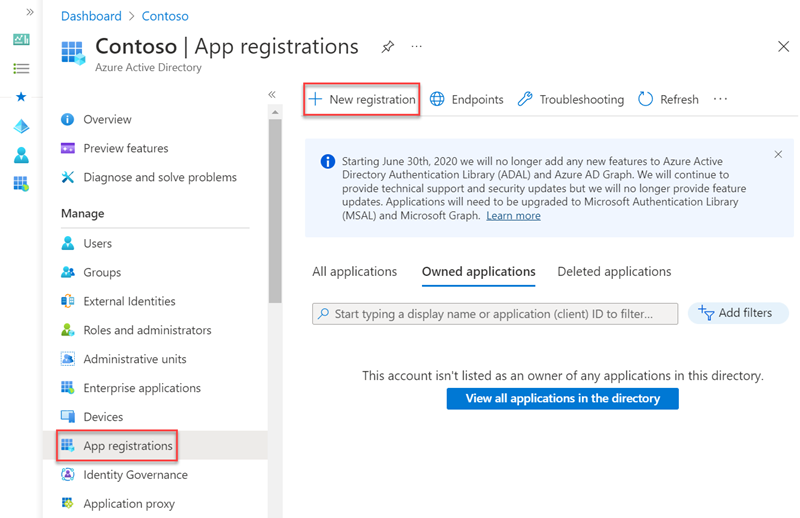Close the App registrations blade
The height and width of the screenshot is (518, 800).
point(783,46)
